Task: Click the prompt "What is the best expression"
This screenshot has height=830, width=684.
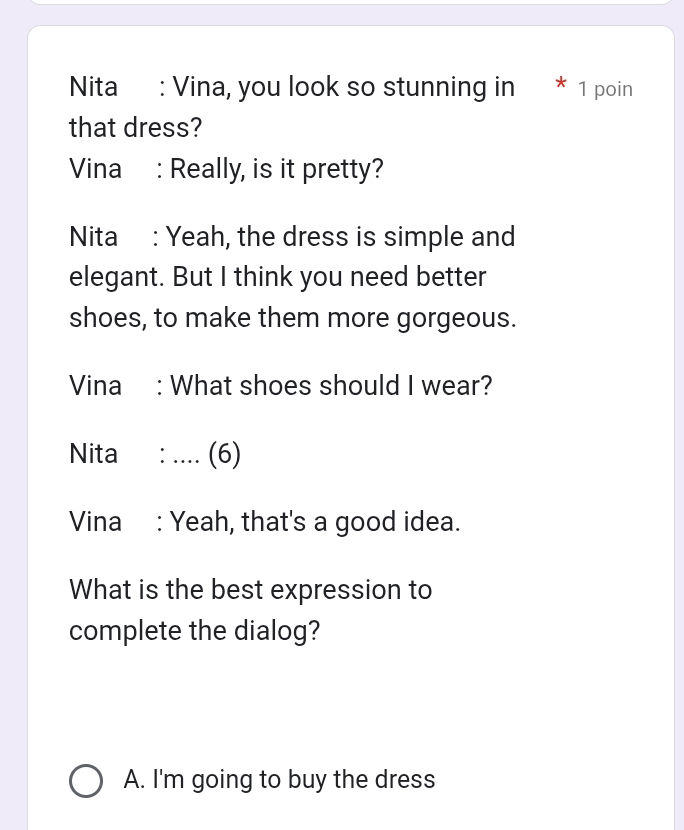Action: [x=250, y=590]
